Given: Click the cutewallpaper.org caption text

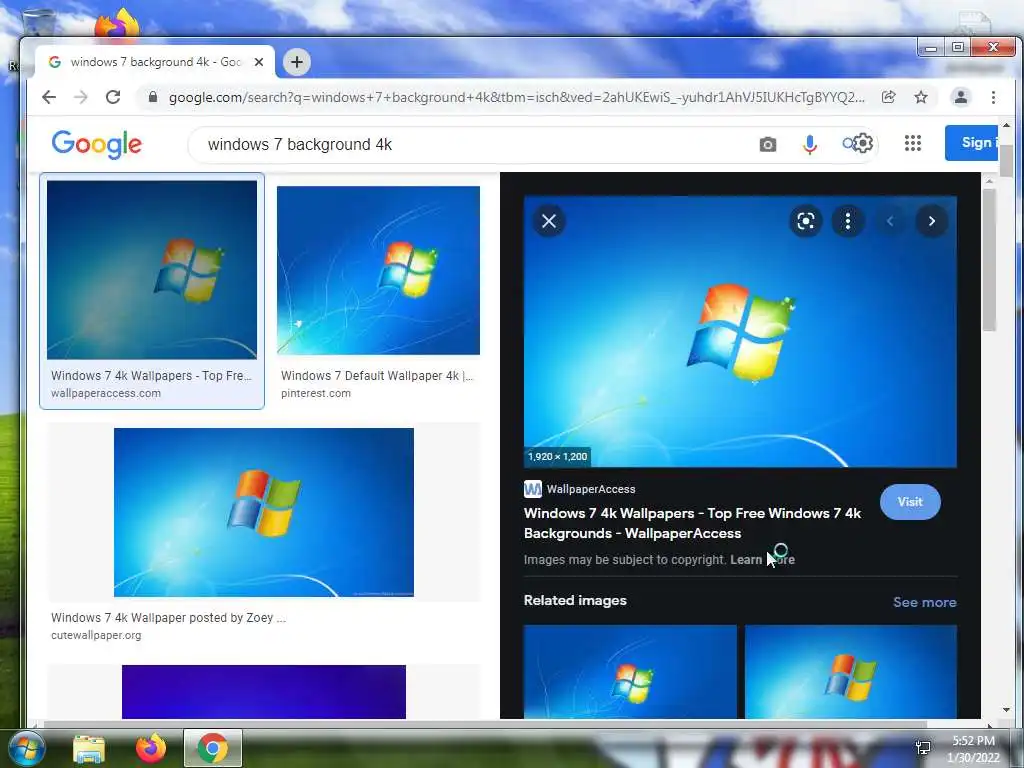Looking at the screenshot, I should pos(96,635).
